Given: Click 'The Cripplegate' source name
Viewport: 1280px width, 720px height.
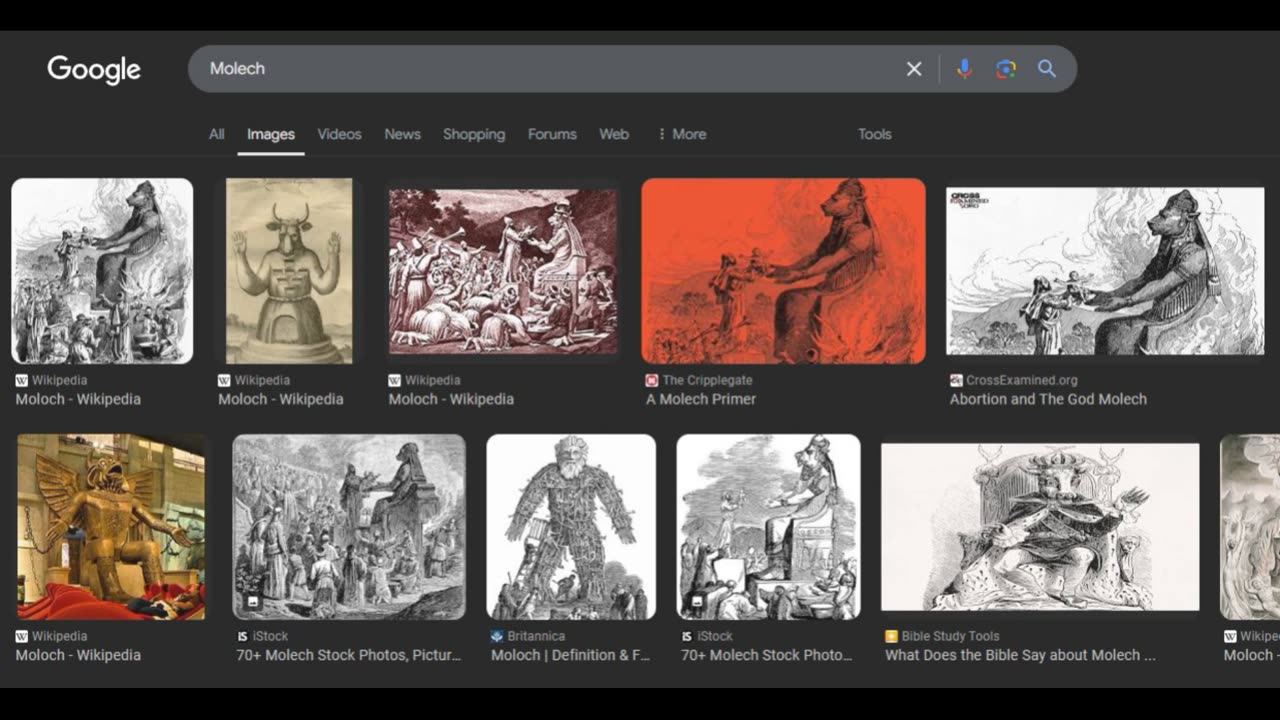Looking at the screenshot, I should click(x=707, y=380).
